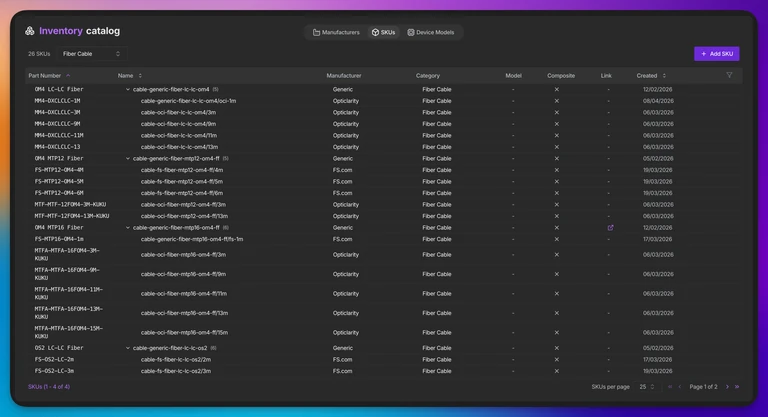
Task: Go to the last page with double arrow
Action: (737, 387)
